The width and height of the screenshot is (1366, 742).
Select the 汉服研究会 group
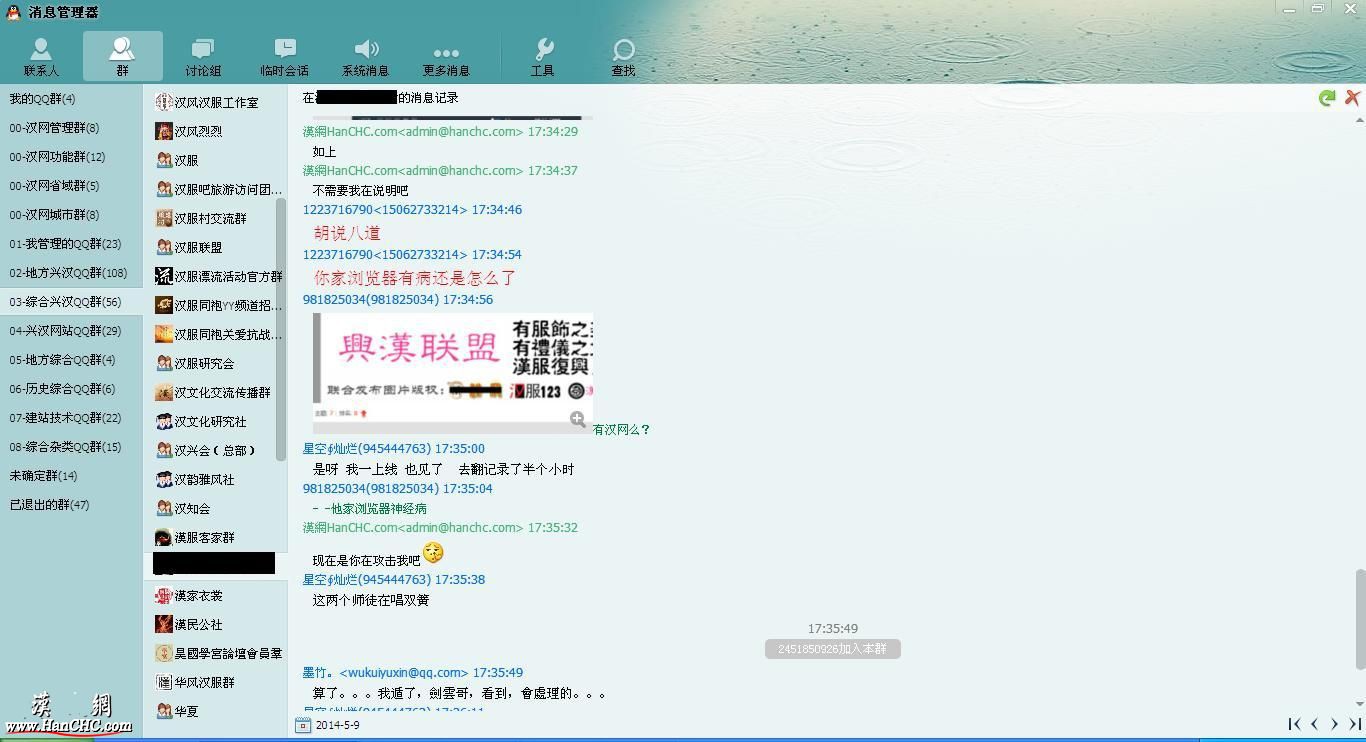[204, 363]
